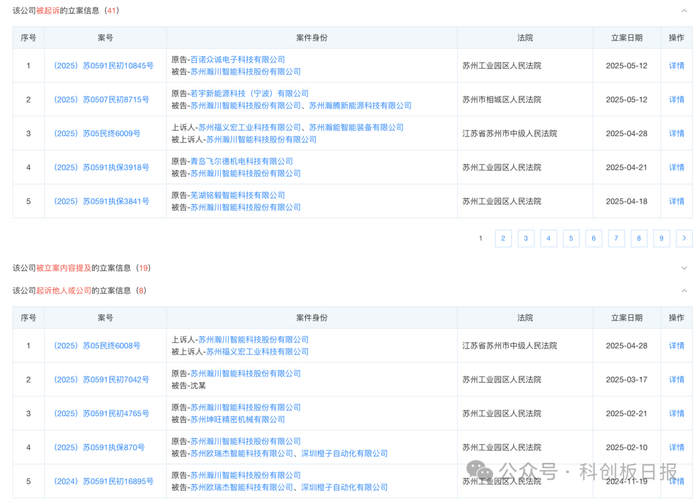
Task: Open case (2025)苏05民终6009号
Action: (97, 133)
